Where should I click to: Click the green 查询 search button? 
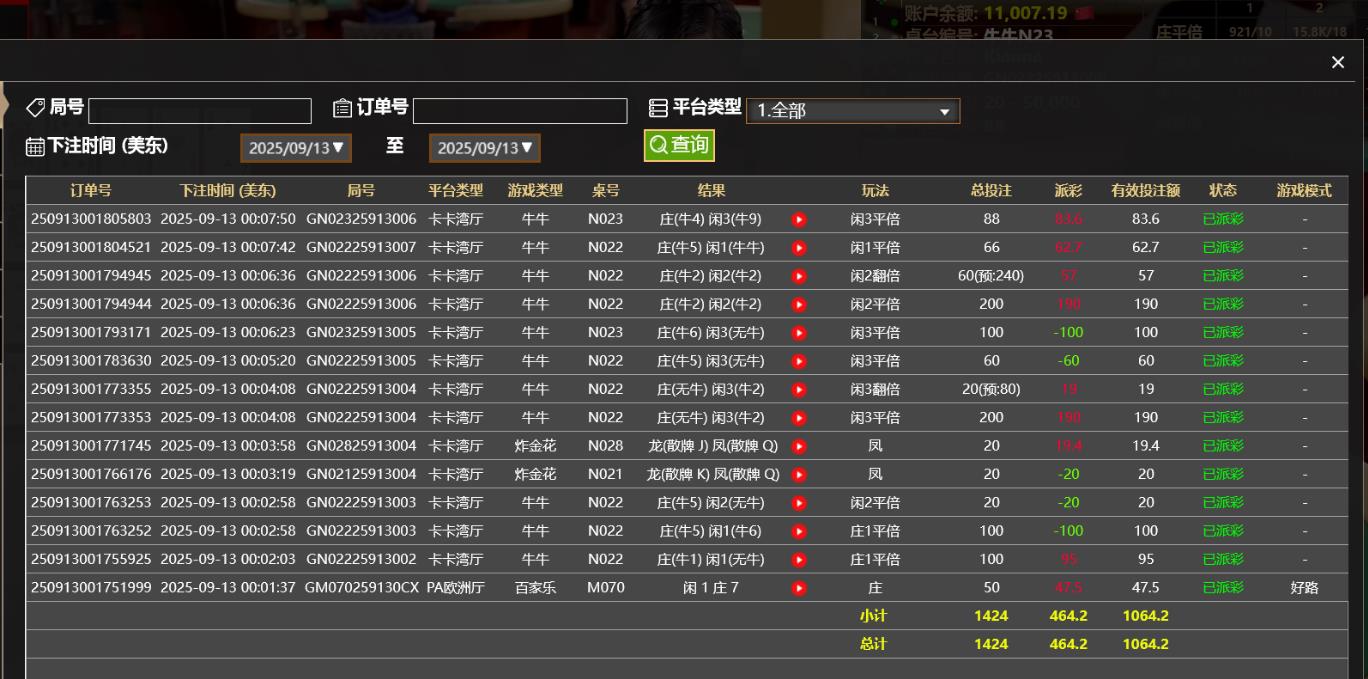[679, 145]
